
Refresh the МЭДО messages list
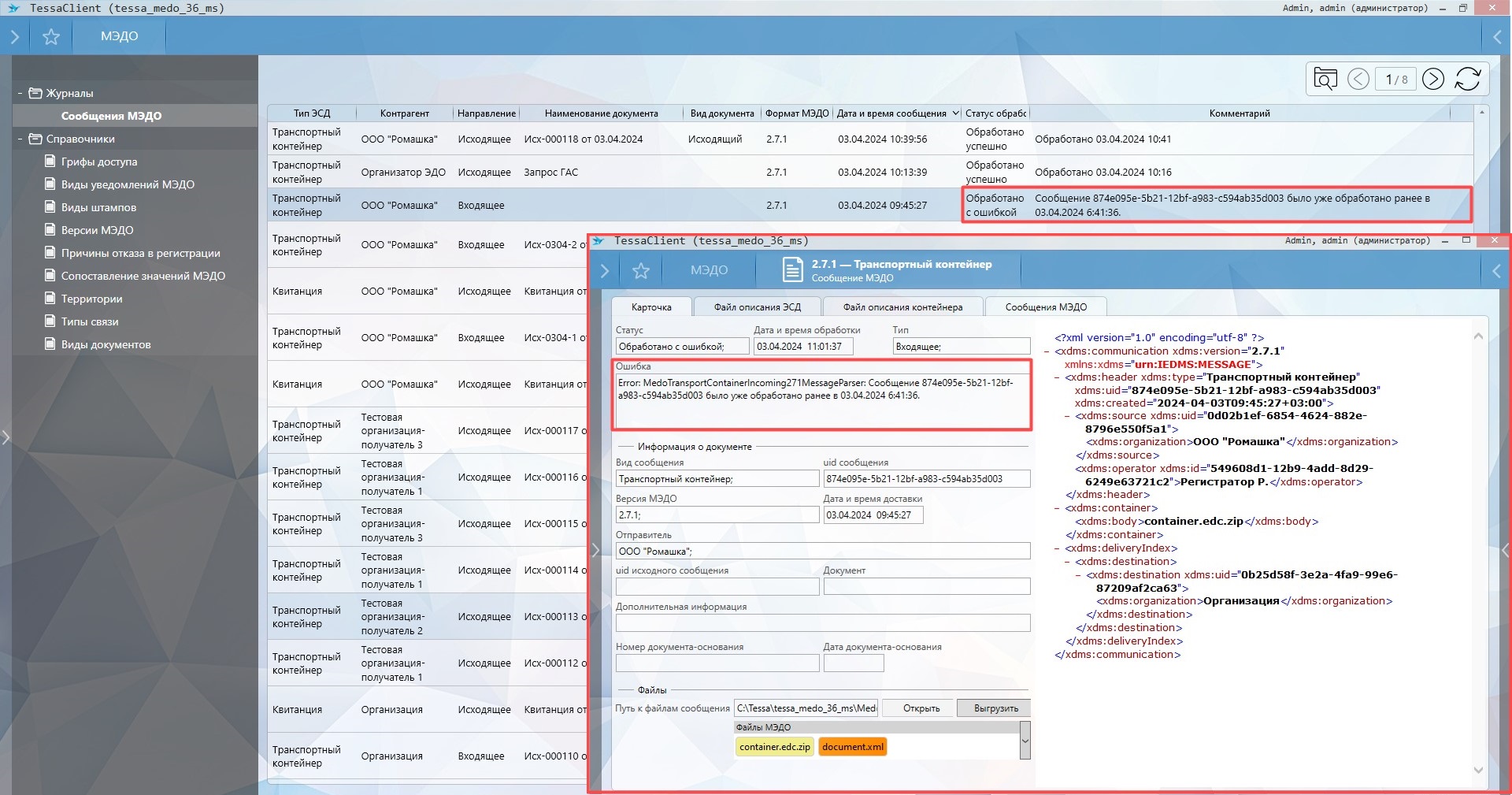[1468, 80]
